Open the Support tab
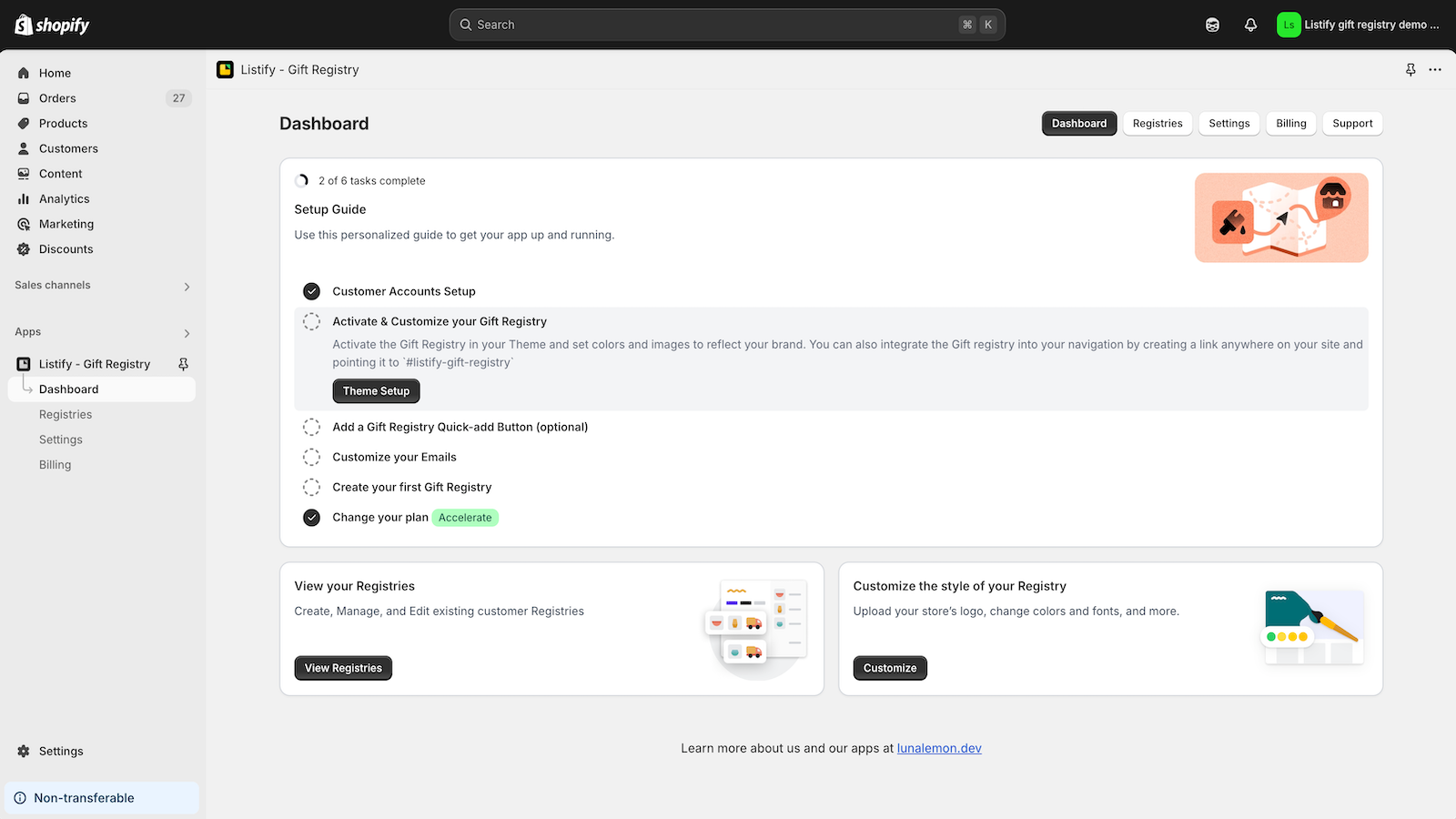The height and width of the screenshot is (819, 1456). pyautogui.click(x=1352, y=123)
